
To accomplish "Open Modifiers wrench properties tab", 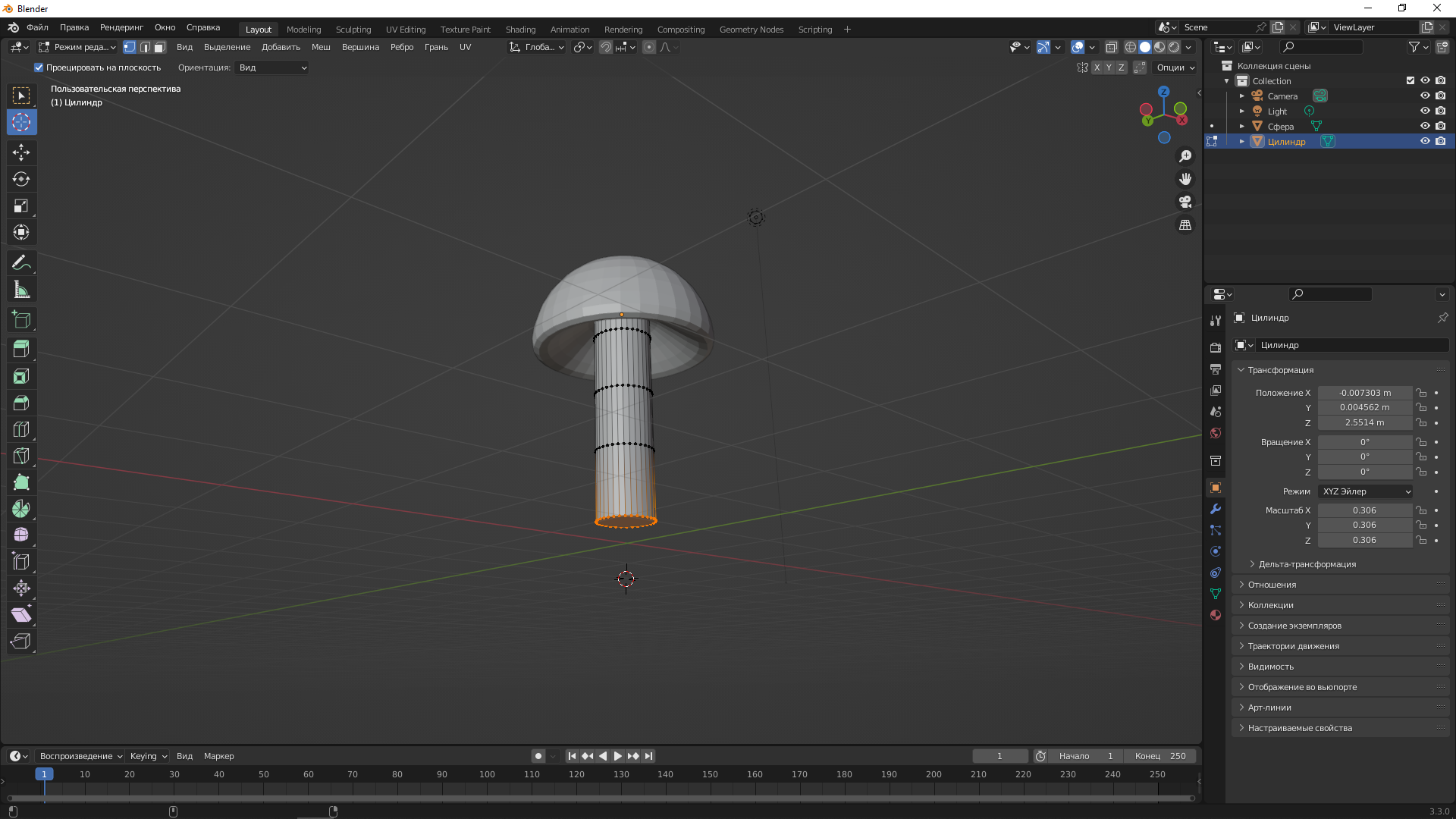I will coord(1216,509).
